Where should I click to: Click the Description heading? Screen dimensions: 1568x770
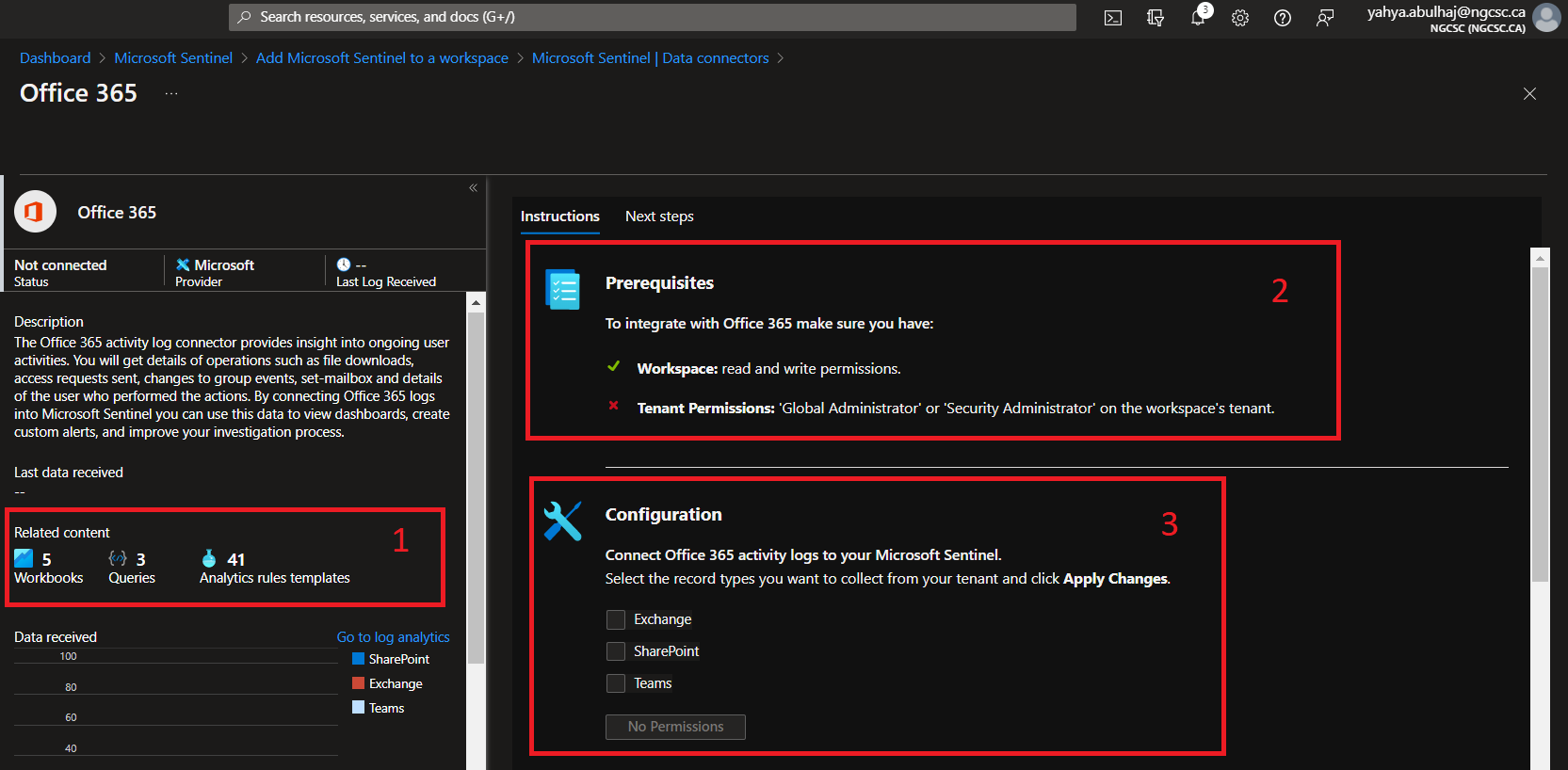pyautogui.click(x=49, y=322)
